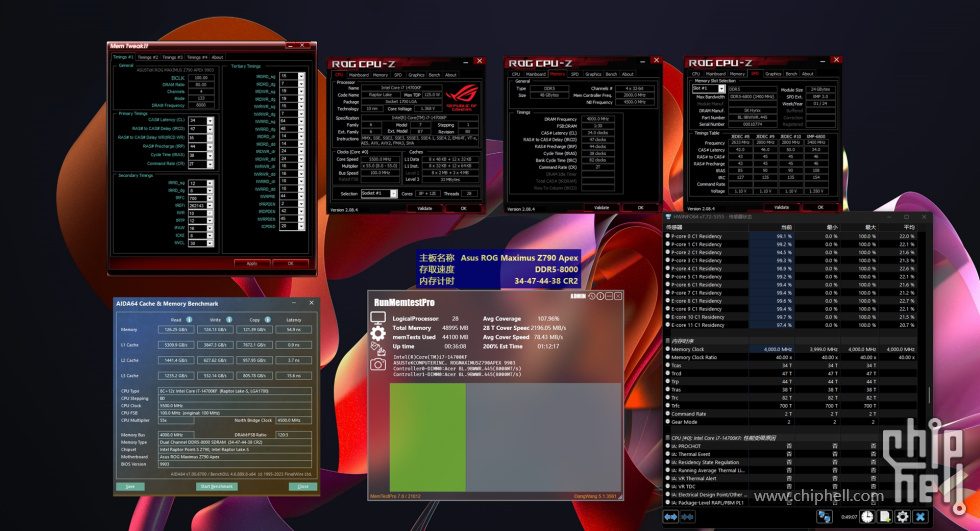
Task: Open HWiNFO sensor settings gear icon
Action: (902, 517)
